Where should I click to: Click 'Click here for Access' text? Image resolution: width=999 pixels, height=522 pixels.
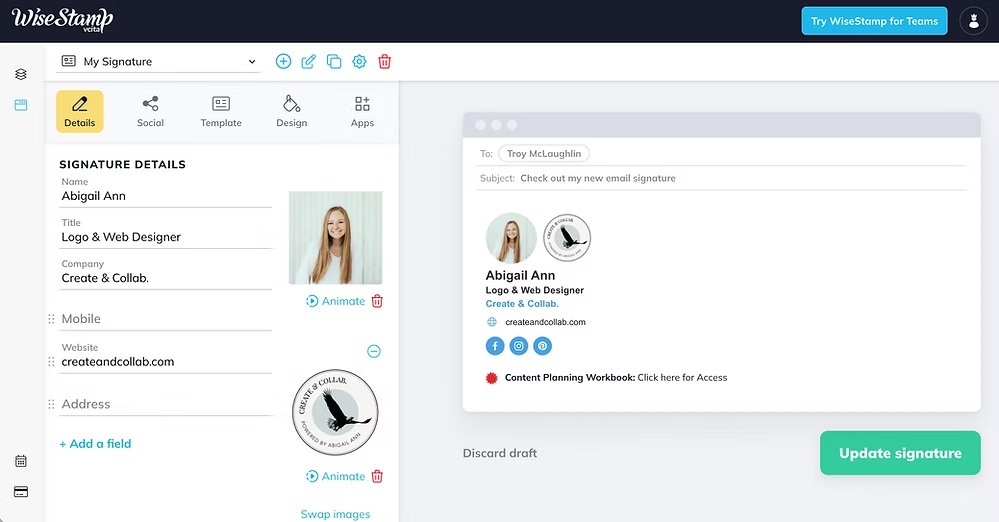pos(682,377)
